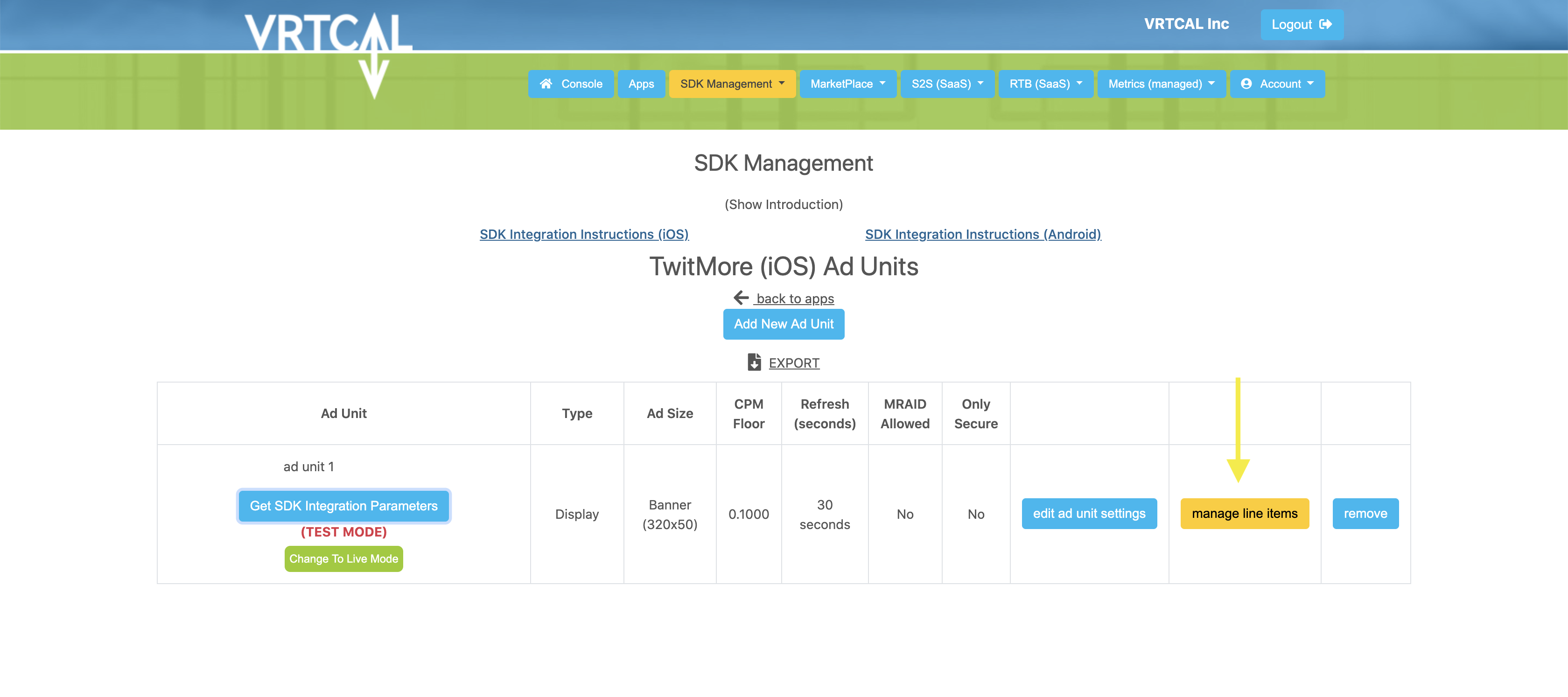Click the export file download icon

pyautogui.click(x=754, y=362)
